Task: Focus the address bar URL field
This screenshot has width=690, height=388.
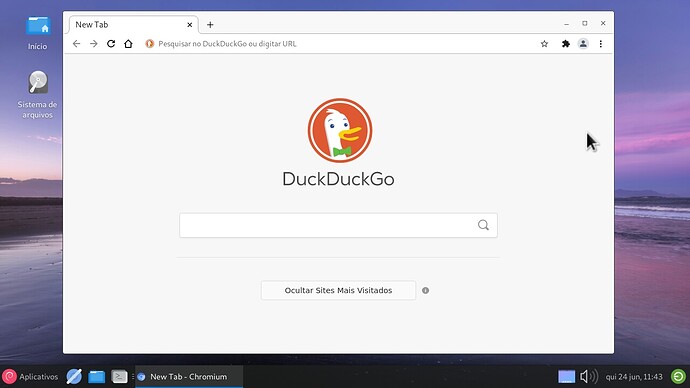Action: [x=339, y=44]
